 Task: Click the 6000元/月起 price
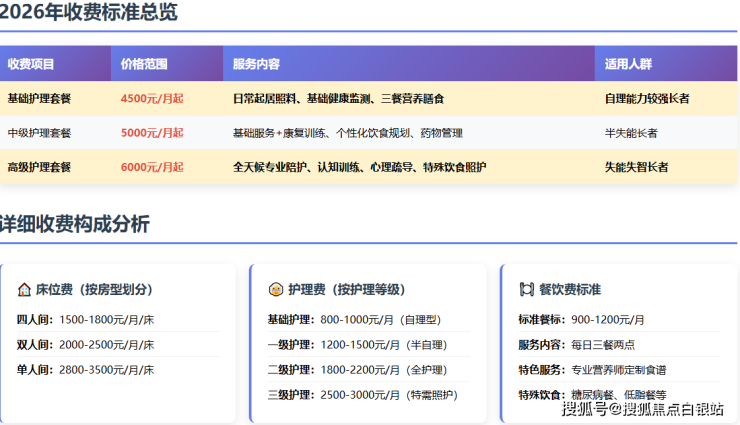point(152,167)
